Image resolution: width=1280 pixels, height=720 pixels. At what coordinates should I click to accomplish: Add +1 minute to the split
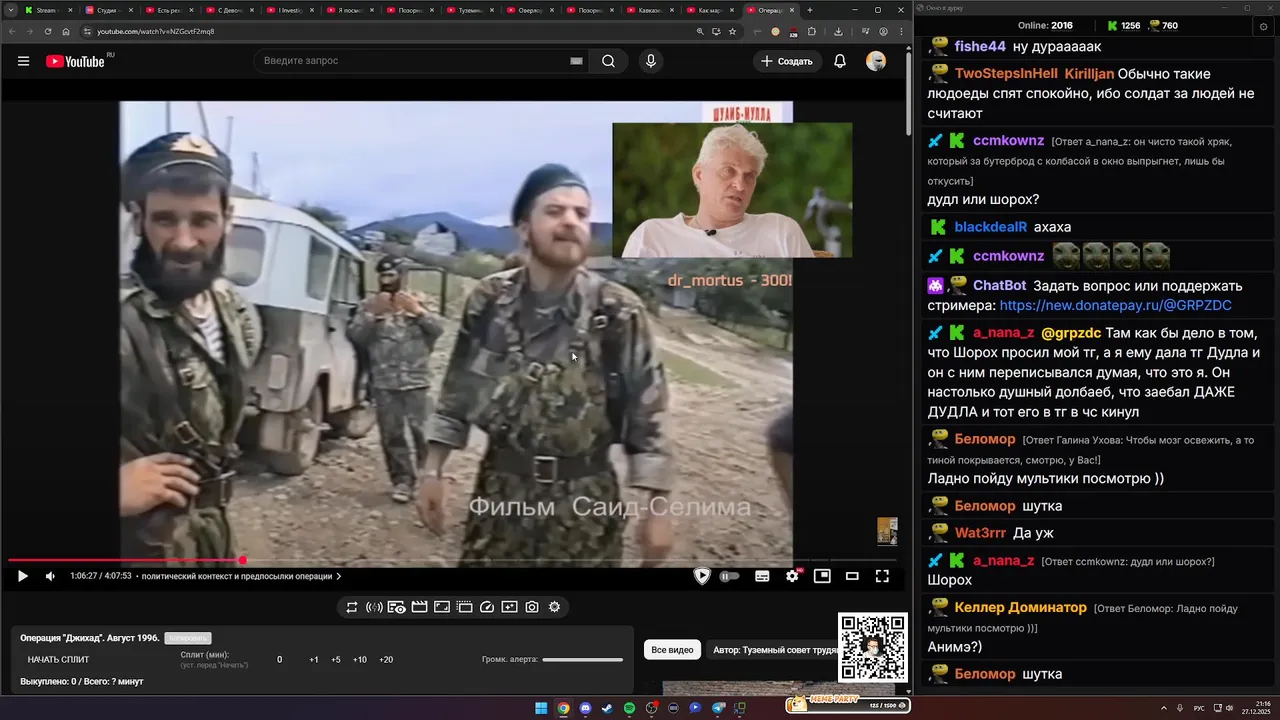click(x=314, y=660)
